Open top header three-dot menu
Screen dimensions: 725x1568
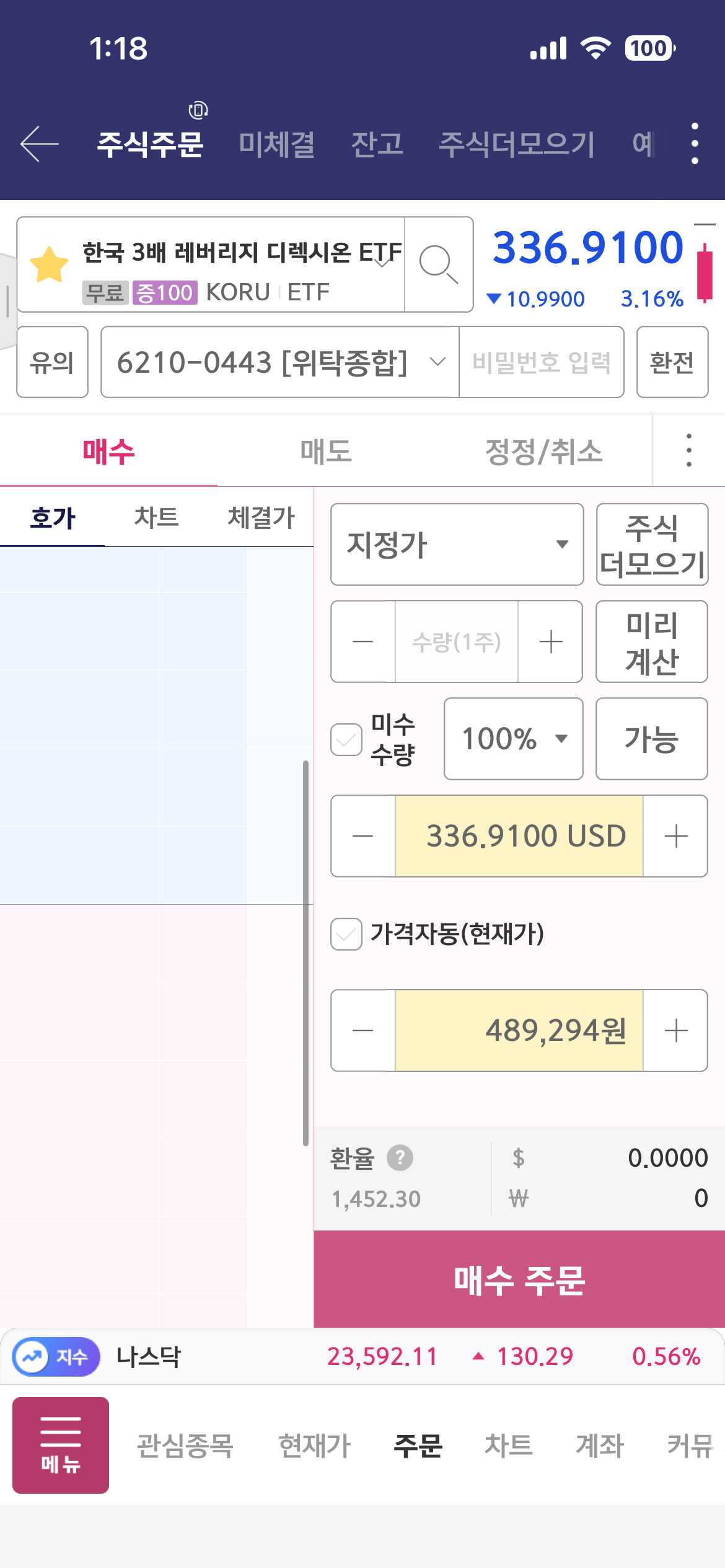point(695,144)
